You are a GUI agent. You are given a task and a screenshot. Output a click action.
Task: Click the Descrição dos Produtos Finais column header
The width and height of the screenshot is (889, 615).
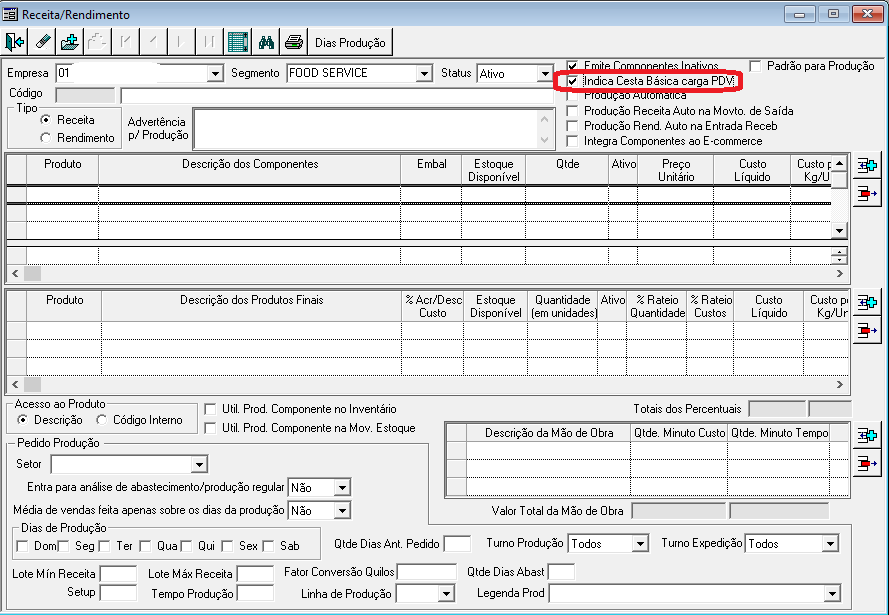252,306
